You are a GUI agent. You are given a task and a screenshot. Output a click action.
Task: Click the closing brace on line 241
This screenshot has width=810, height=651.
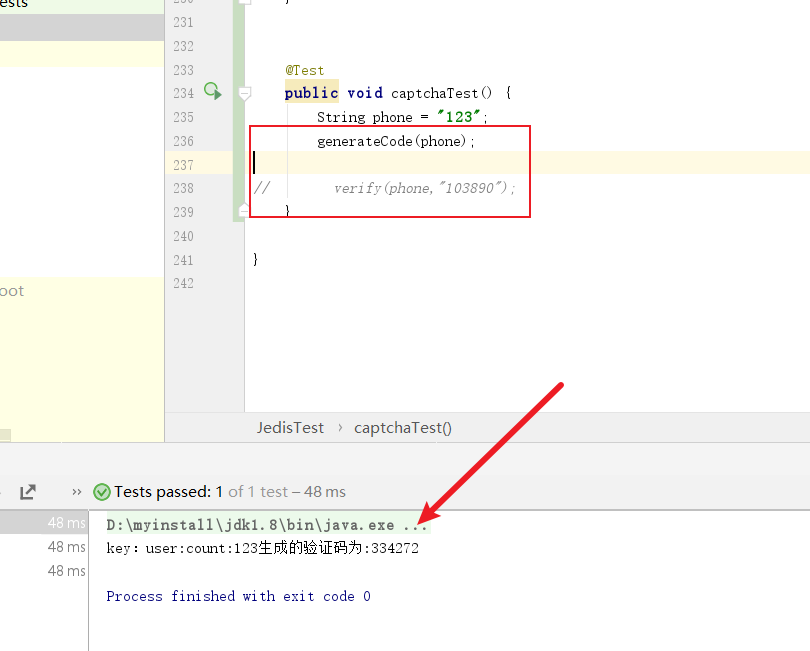255,259
